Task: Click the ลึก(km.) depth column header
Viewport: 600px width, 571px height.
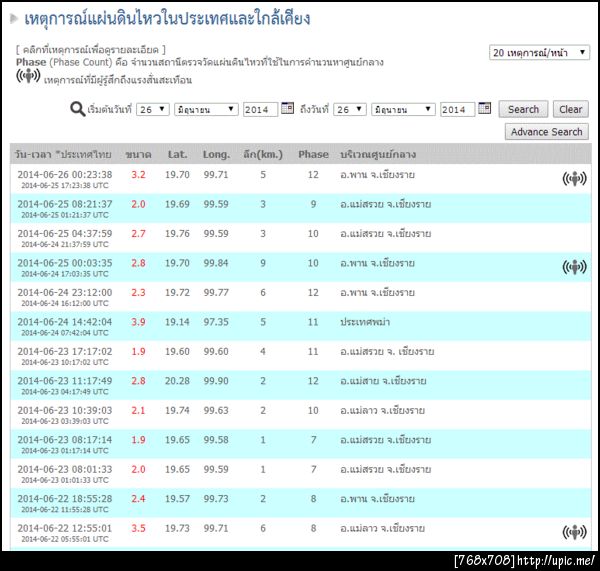Action: [x=263, y=154]
